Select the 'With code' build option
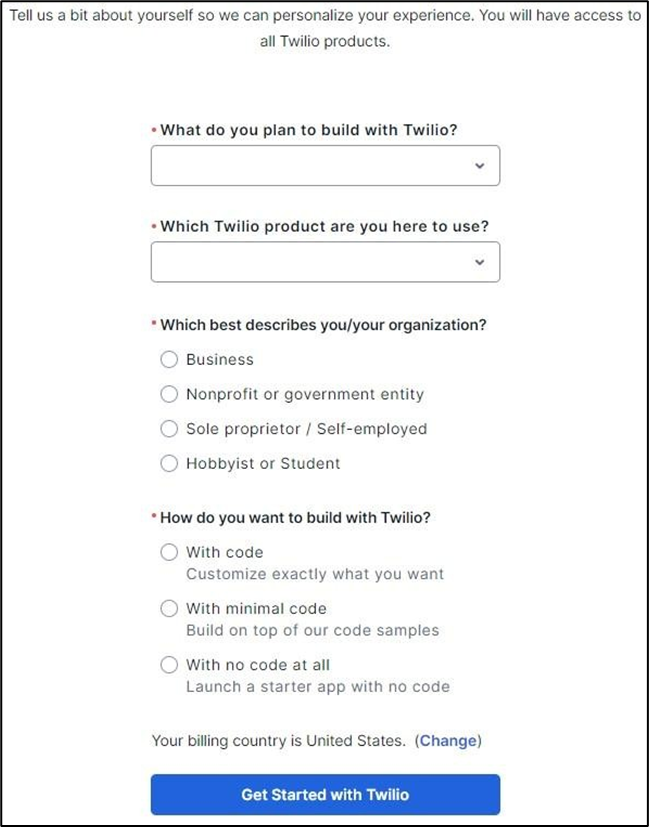 (169, 552)
